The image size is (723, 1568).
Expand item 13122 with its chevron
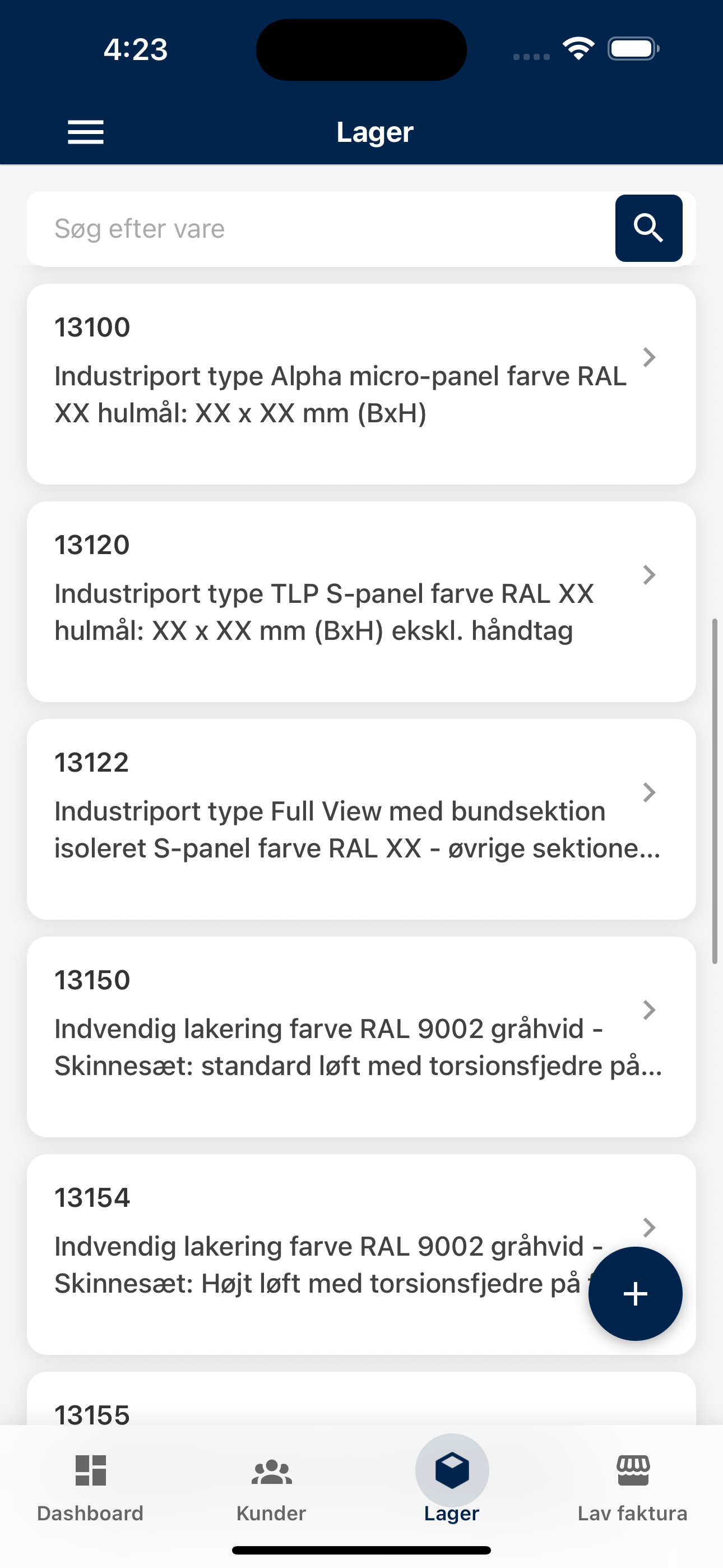pyautogui.click(x=649, y=792)
